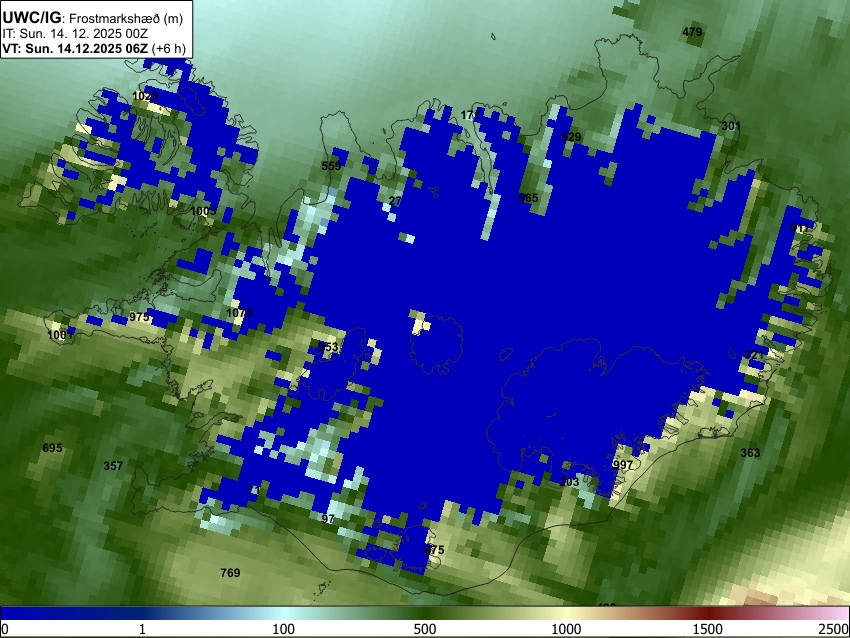Click the 975 value on Snæfellsnes peninsula
850x638 pixels.
click(139, 317)
